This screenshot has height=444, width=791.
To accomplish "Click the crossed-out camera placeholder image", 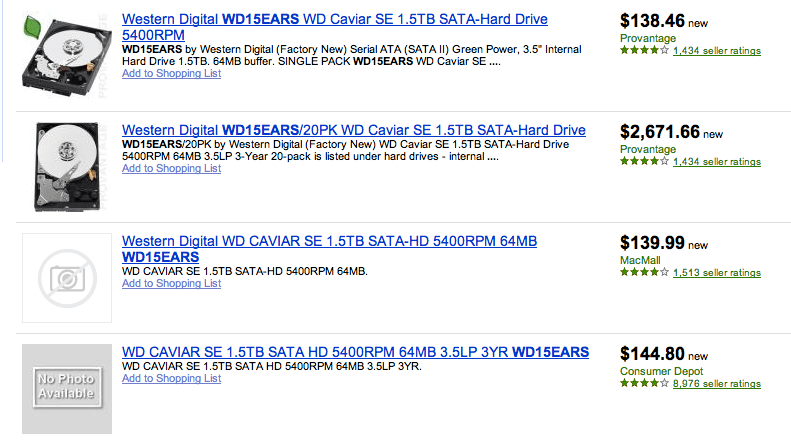I will tap(67, 278).
